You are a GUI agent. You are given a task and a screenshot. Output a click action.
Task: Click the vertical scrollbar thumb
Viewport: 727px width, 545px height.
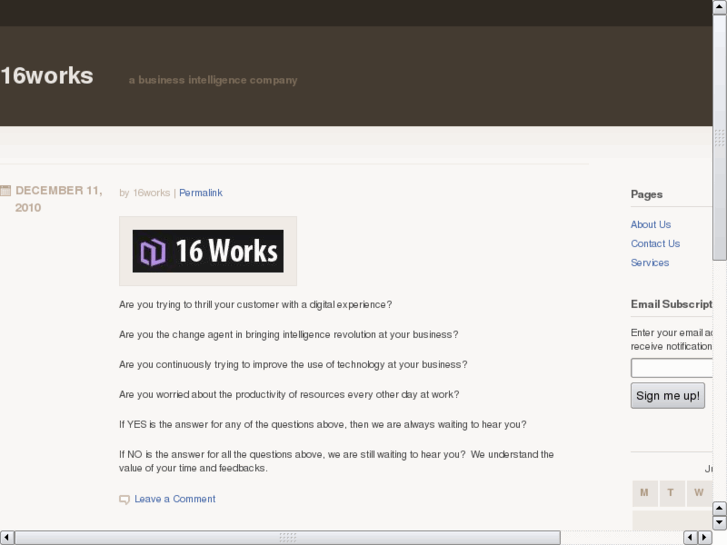720,137
